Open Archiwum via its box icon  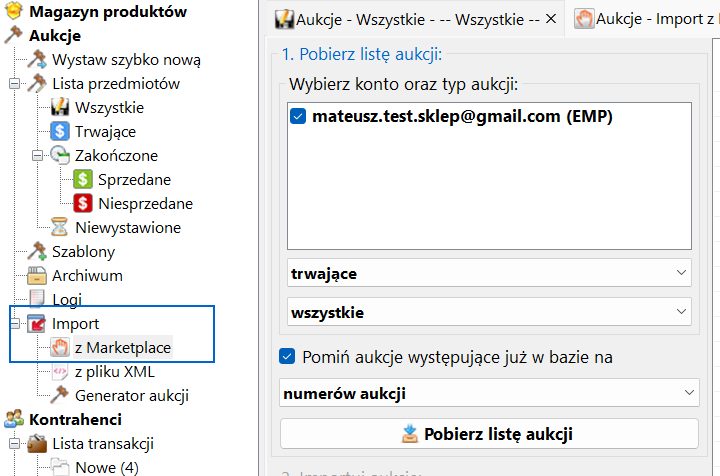[37, 276]
